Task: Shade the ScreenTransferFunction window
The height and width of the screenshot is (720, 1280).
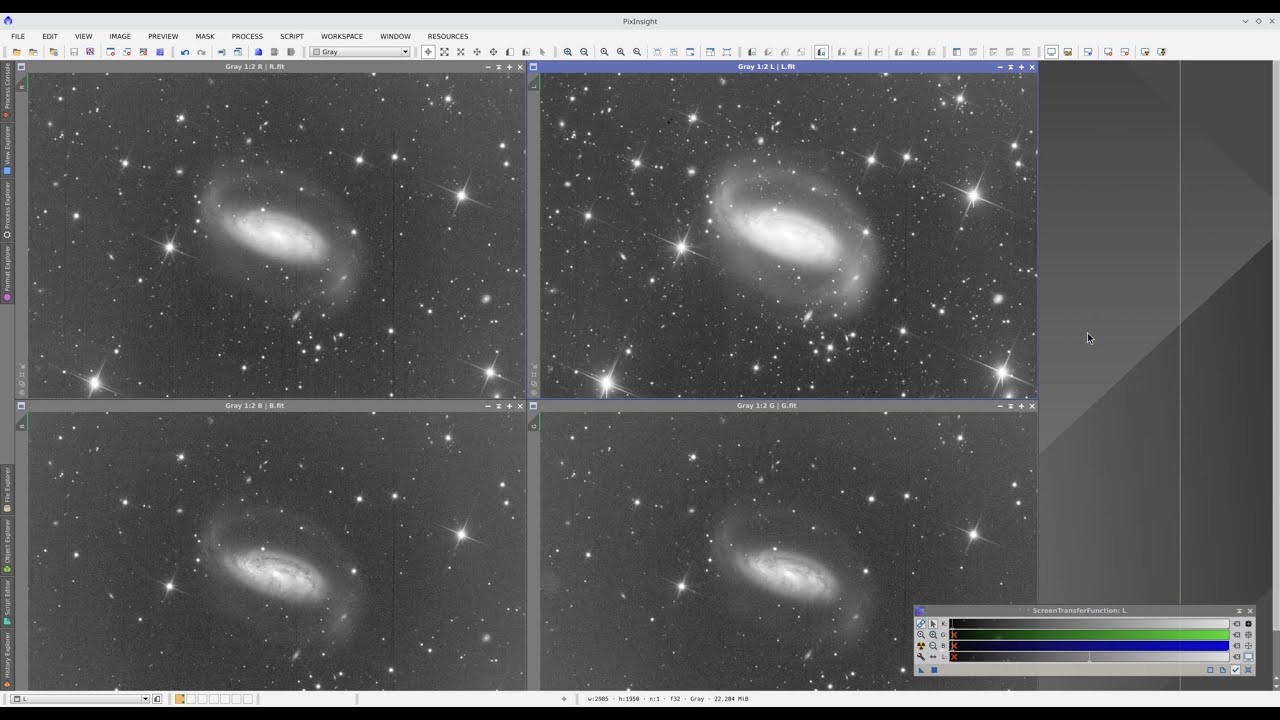Action: [1239, 611]
